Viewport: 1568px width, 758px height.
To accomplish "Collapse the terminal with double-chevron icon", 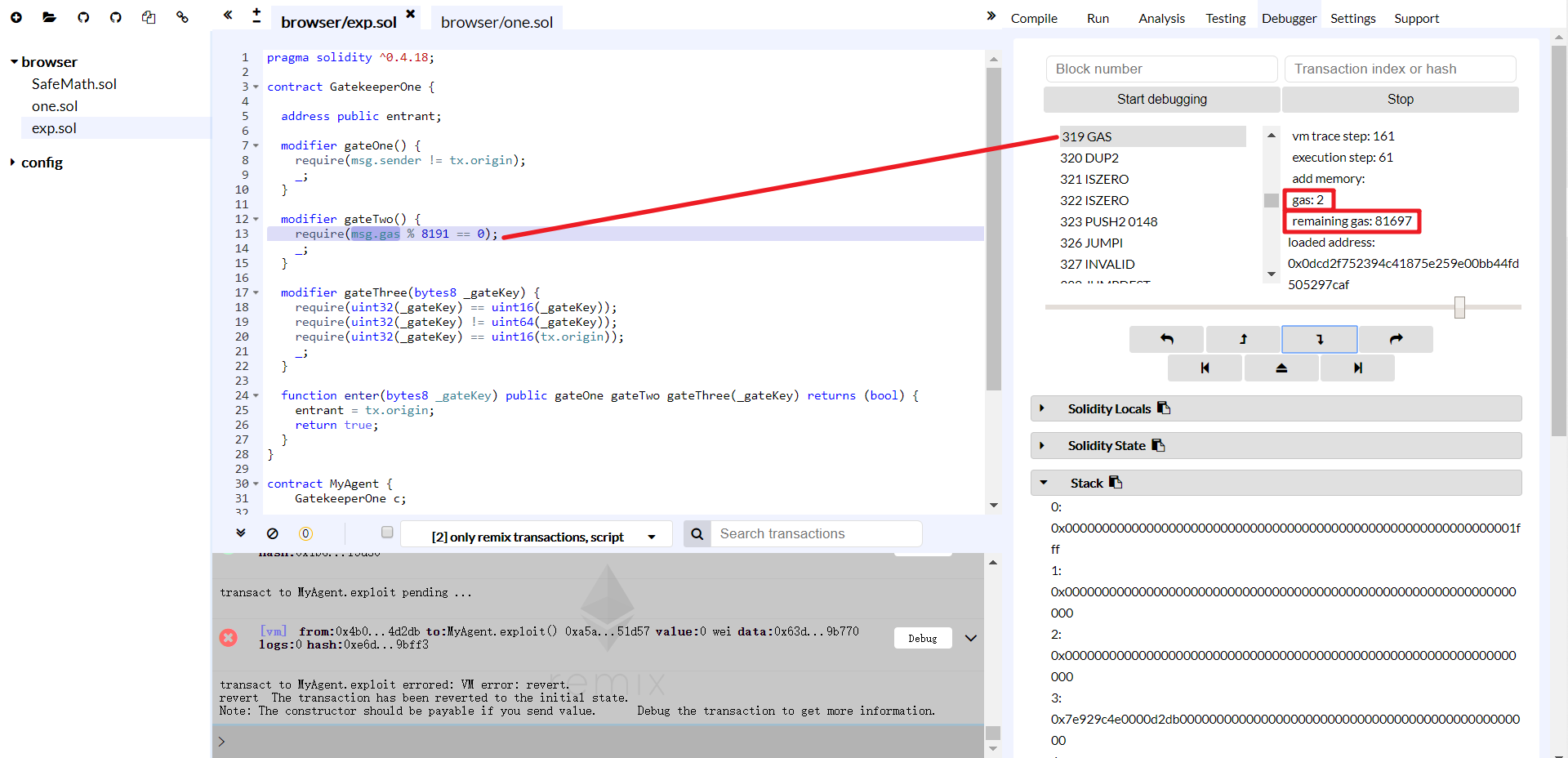I will (241, 533).
